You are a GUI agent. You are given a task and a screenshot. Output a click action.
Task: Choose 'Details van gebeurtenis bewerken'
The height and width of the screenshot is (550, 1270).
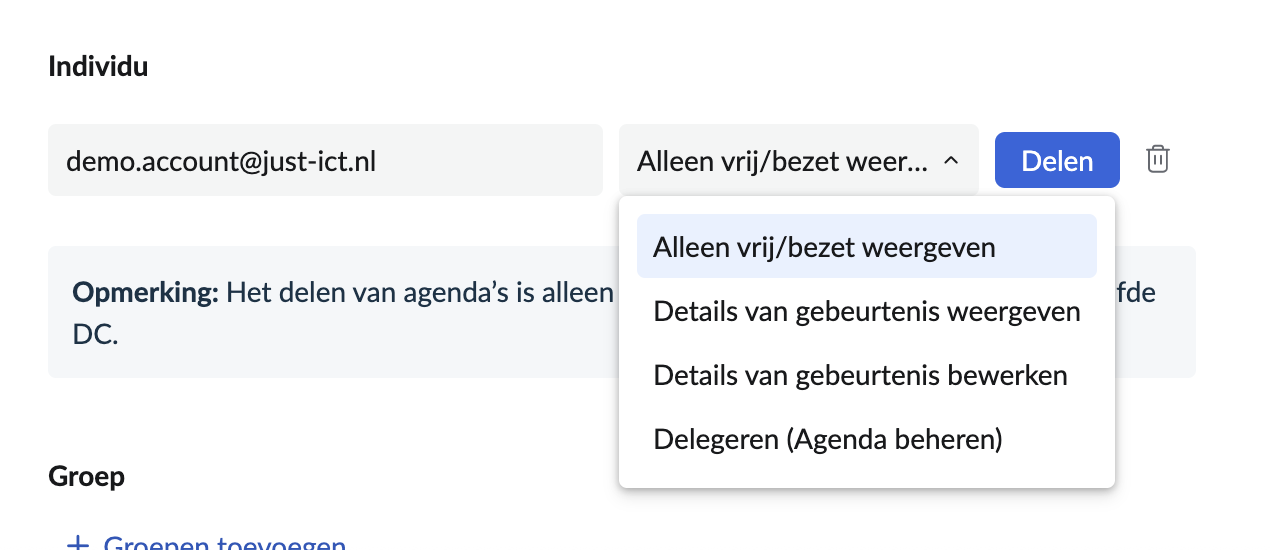pos(859,375)
